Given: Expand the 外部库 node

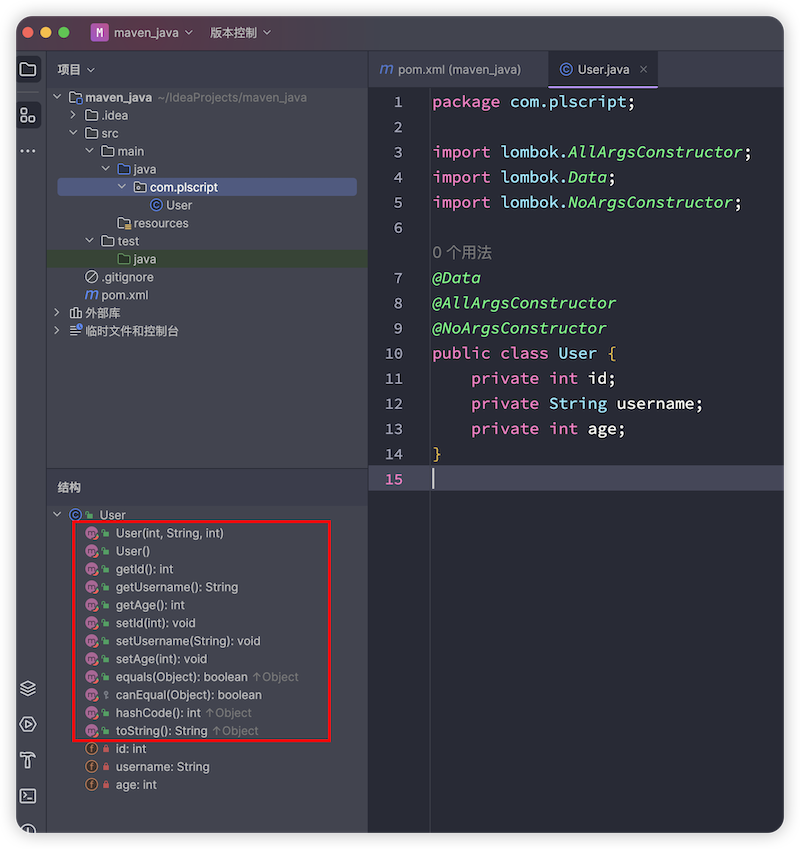Looking at the screenshot, I should click(x=57, y=312).
